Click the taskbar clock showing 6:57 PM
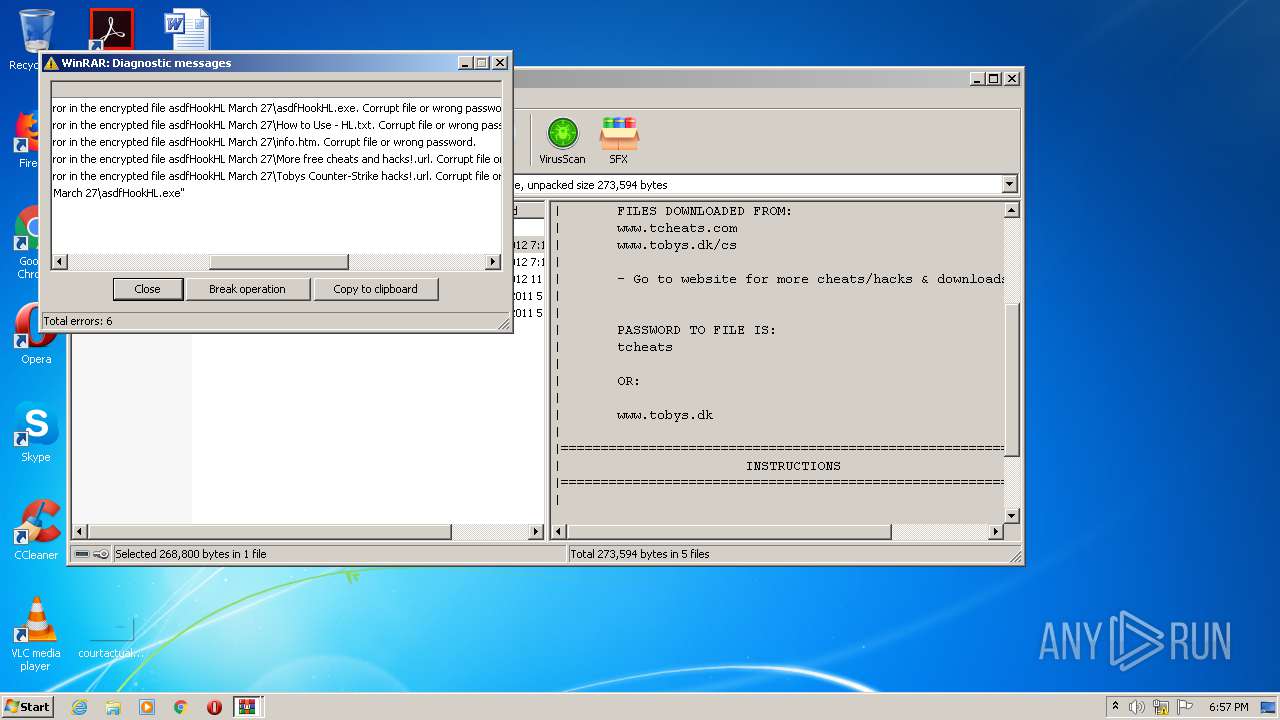Viewport: 1280px width, 720px height. tap(1228, 707)
